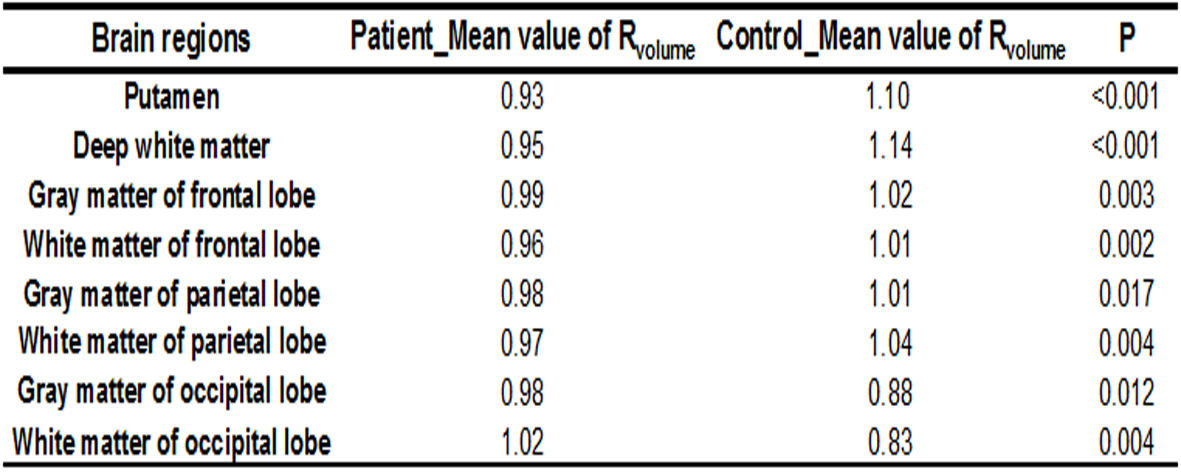
Task: Click patient mean value 1.02 in last row
Action: click(x=521, y=440)
